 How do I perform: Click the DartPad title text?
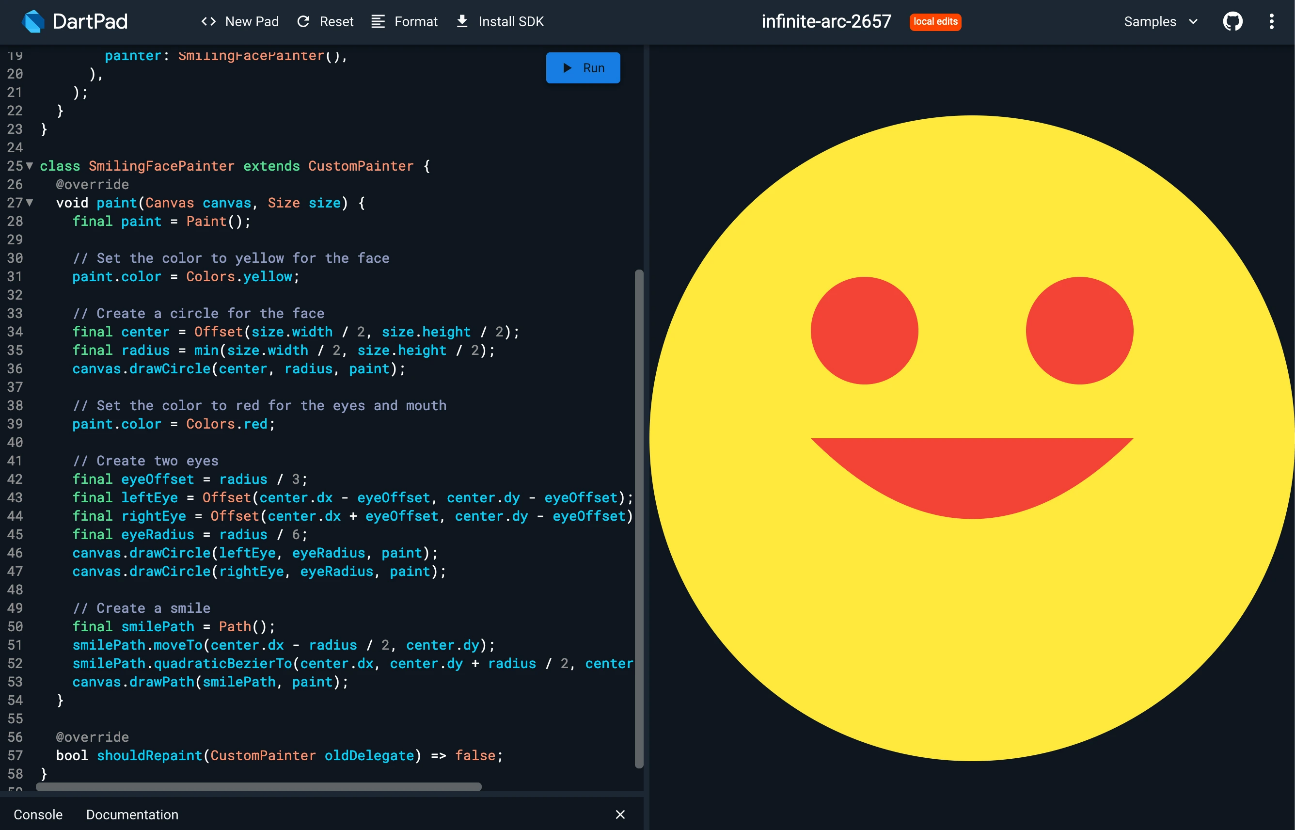pos(90,21)
